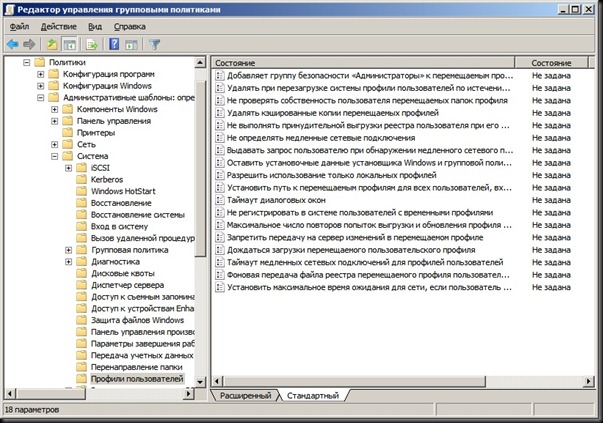Image resolution: width=603 pixels, height=423 pixels.
Task: Open Help via blue question mark icon
Action: point(114,44)
